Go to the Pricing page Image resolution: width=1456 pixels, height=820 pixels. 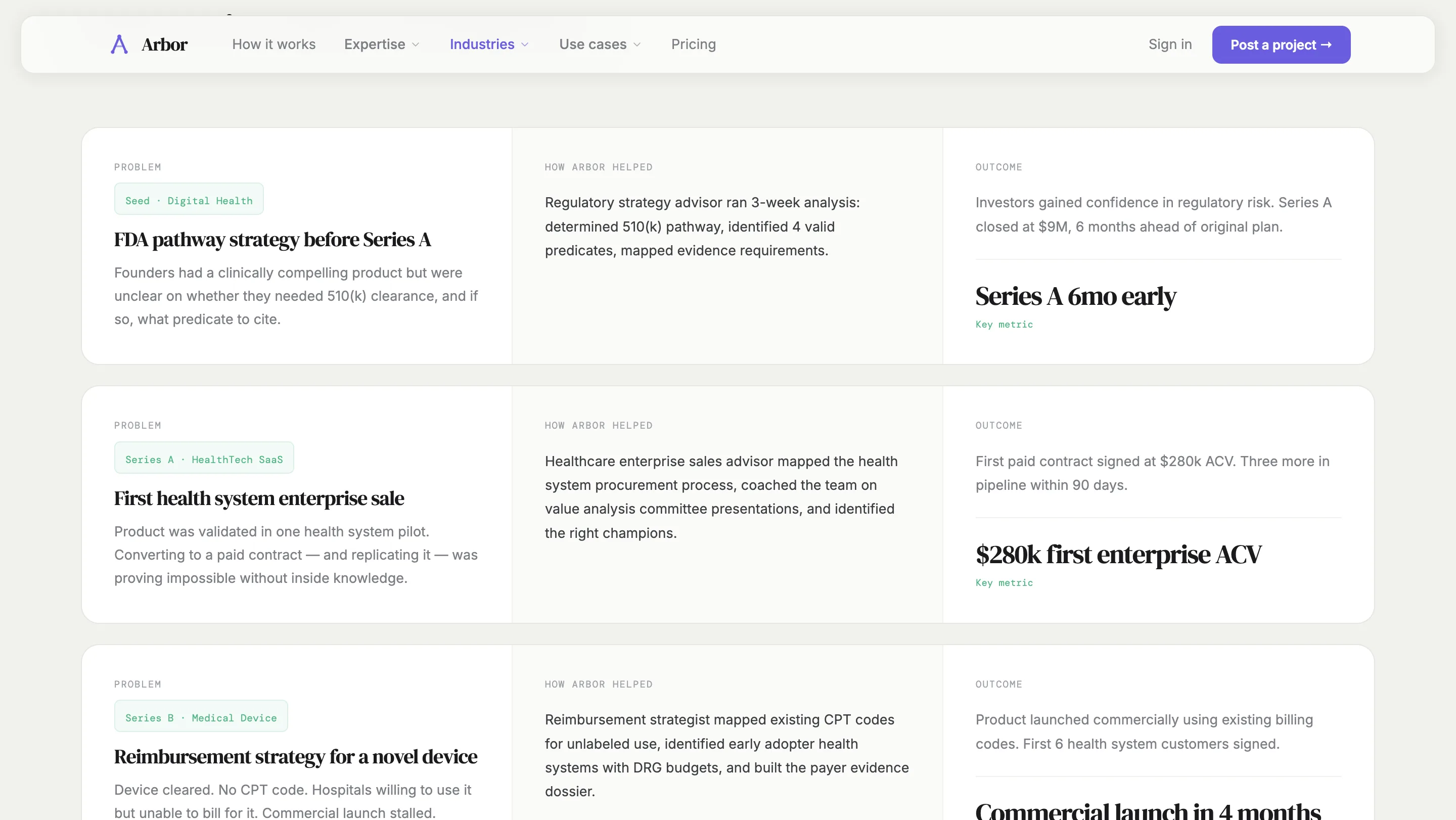pyautogui.click(x=694, y=44)
